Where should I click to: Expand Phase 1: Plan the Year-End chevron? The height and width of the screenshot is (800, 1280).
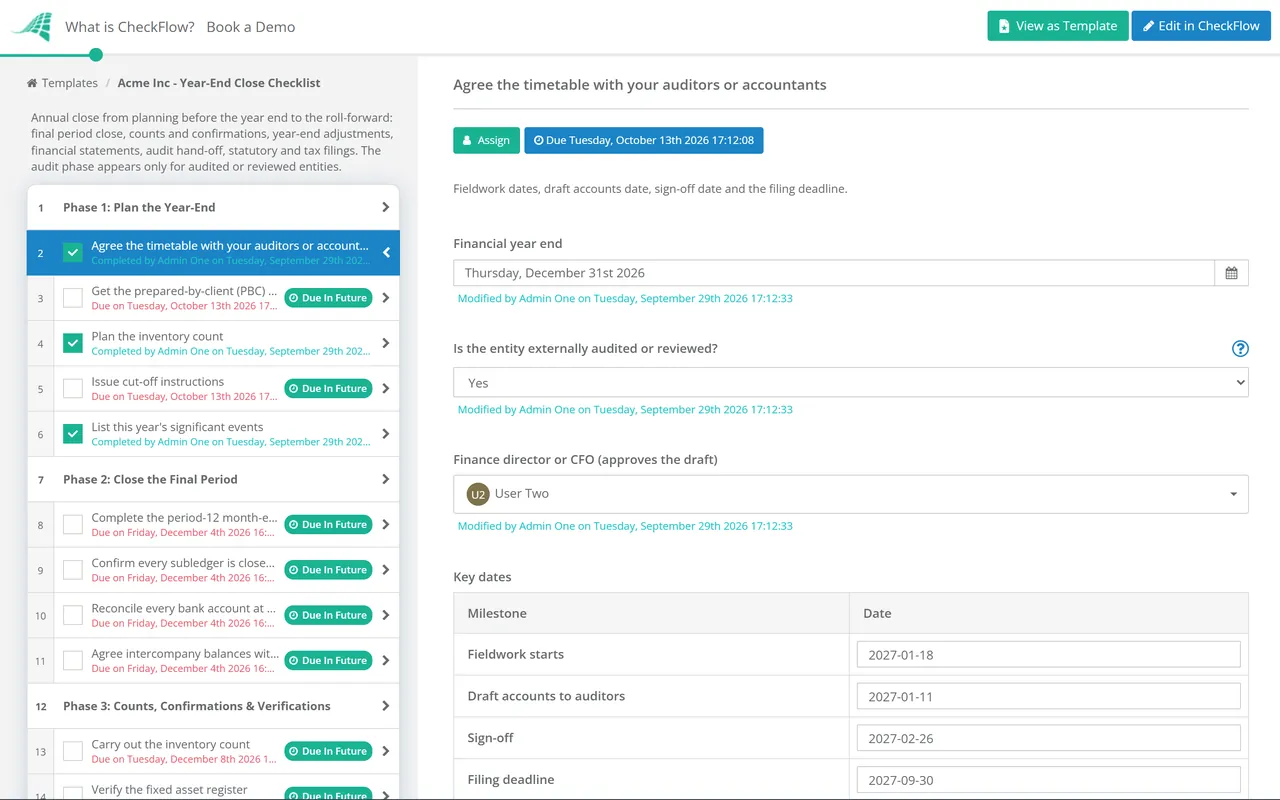tap(386, 208)
